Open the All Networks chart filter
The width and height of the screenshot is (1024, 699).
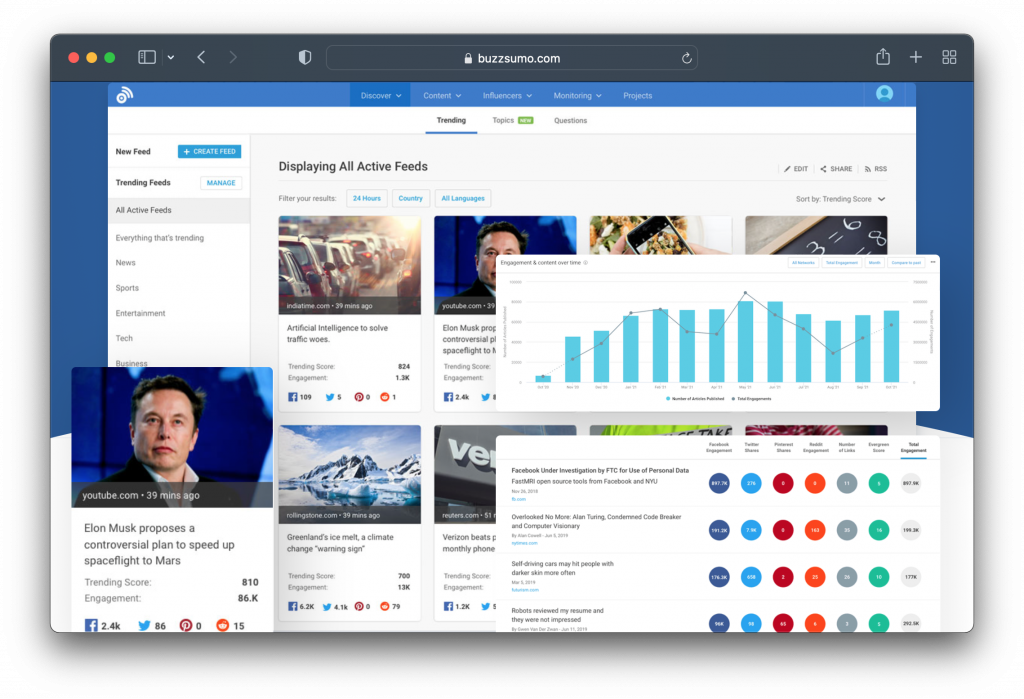[x=803, y=263]
